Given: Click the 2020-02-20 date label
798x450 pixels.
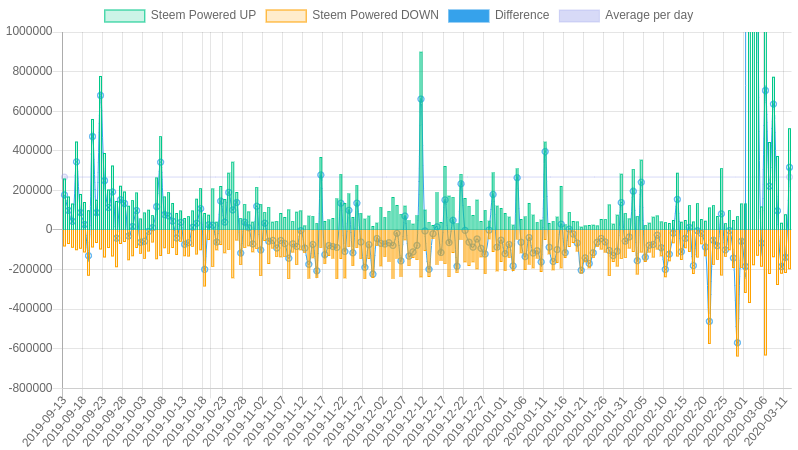Looking at the screenshot, I should tap(685, 419).
